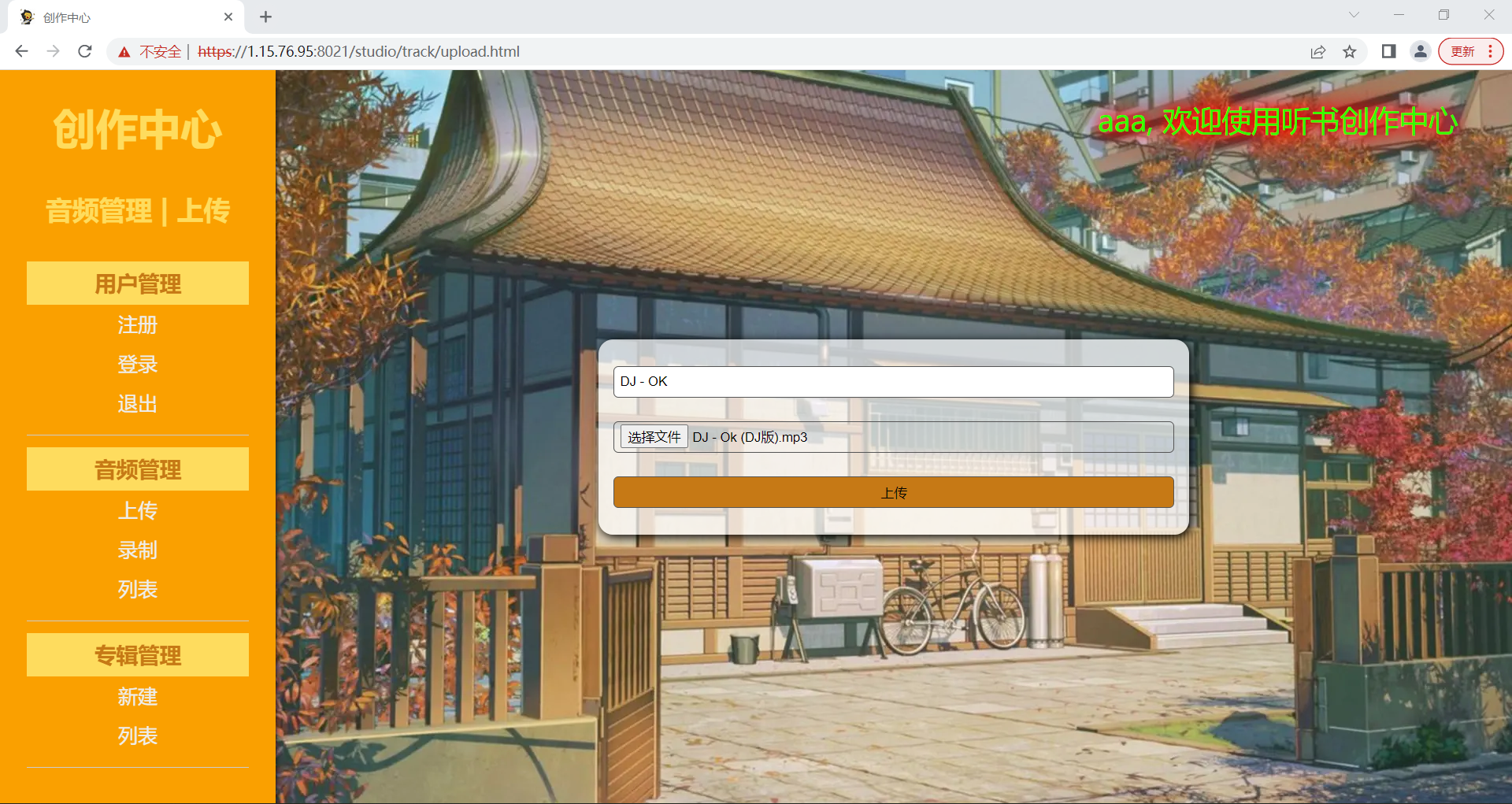Open the browser profile avatar icon
1512x804 pixels.
tap(1421, 51)
